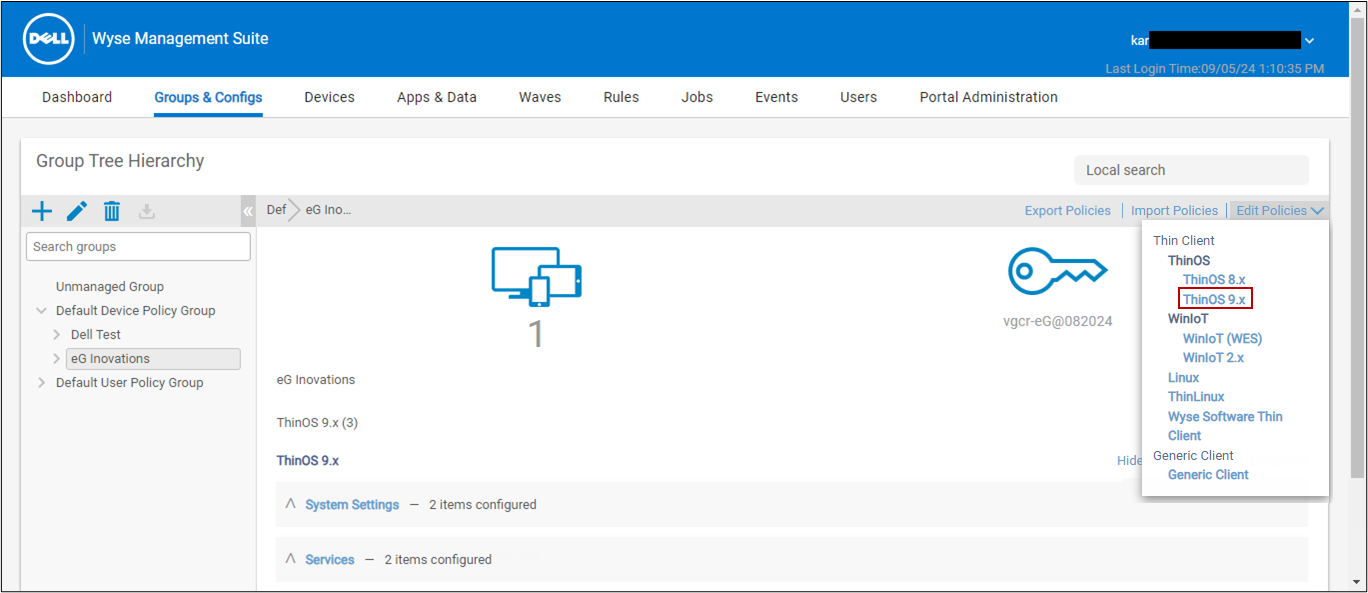Click the blue group token key icon
Screen dimensions: 1368x593
tap(1057, 270)
